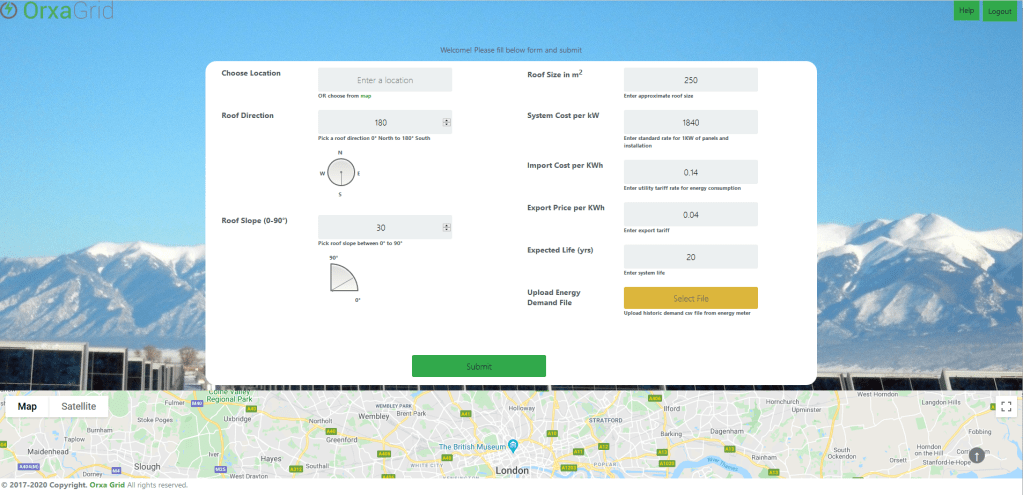1023x495 pixels.
Task: Click the Select File upload button
Action: 690,298
